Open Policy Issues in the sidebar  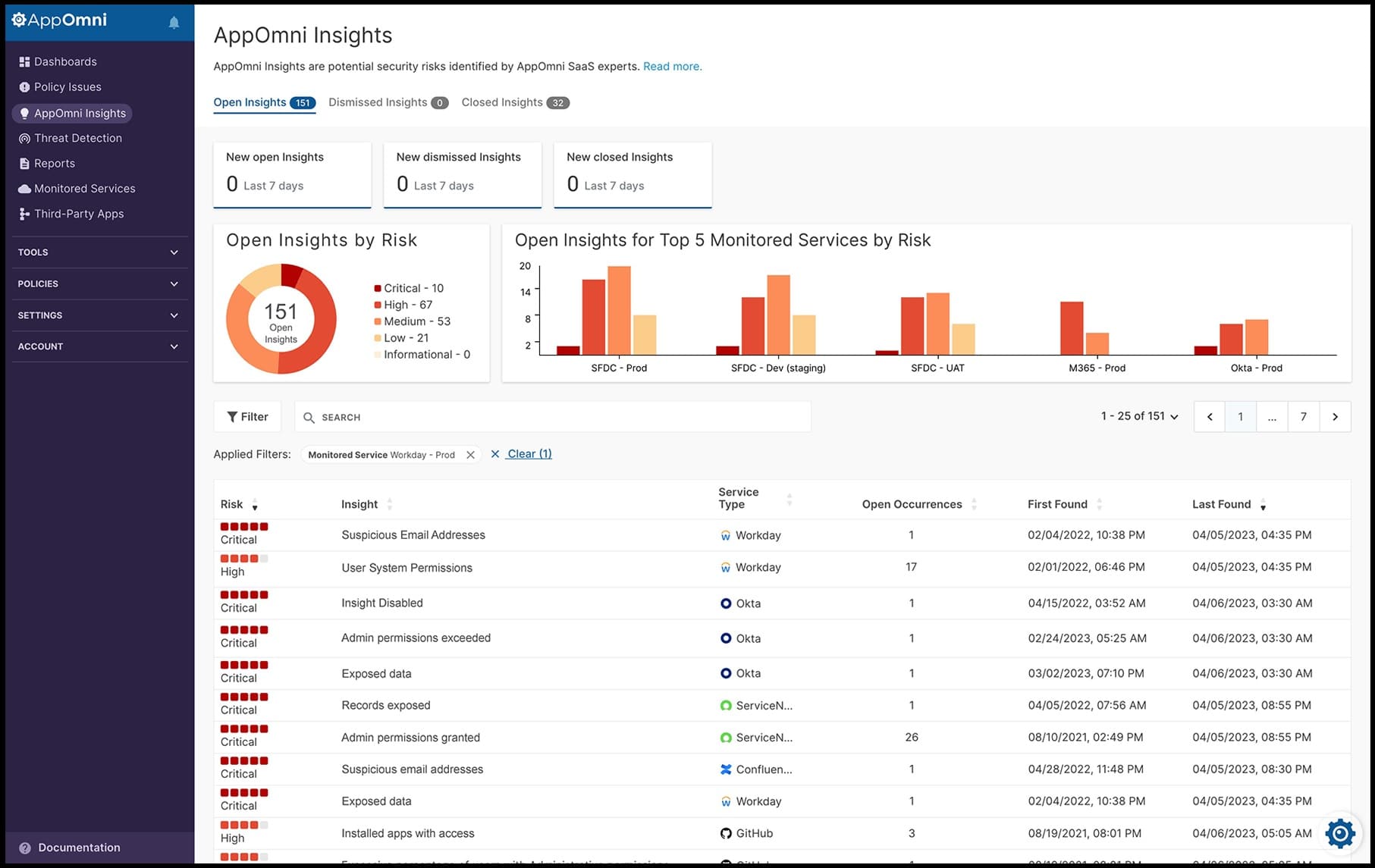point(67,86)
